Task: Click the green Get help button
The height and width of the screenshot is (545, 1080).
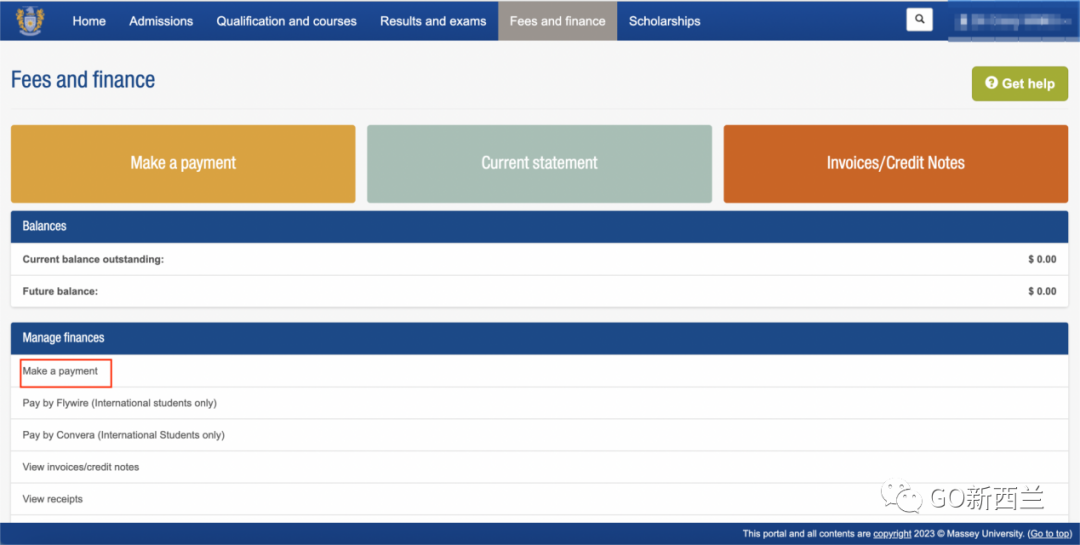Action: point(1019,83)
